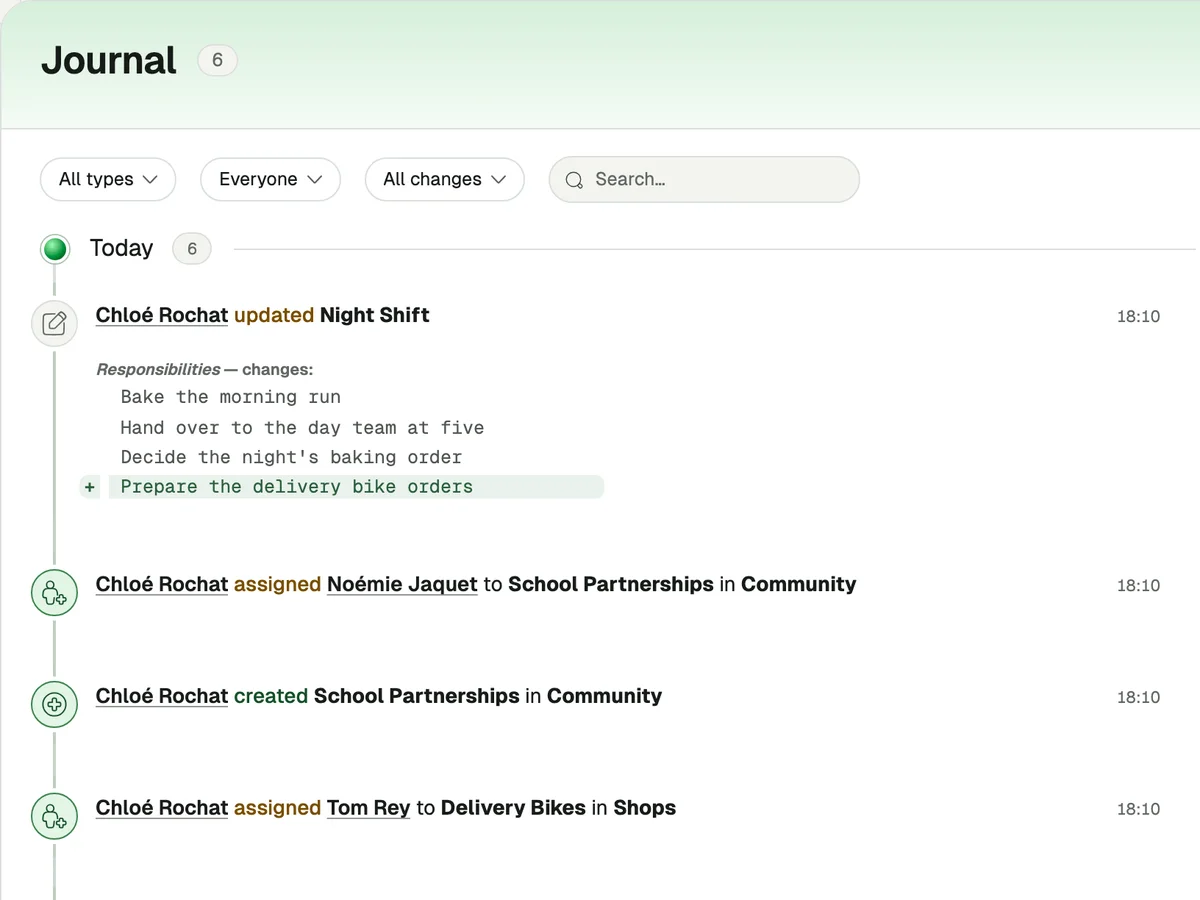This screenshot has width=1200, height=900.
Task: Click the magnifier icon in search box
Action: (x=574, y=180)
